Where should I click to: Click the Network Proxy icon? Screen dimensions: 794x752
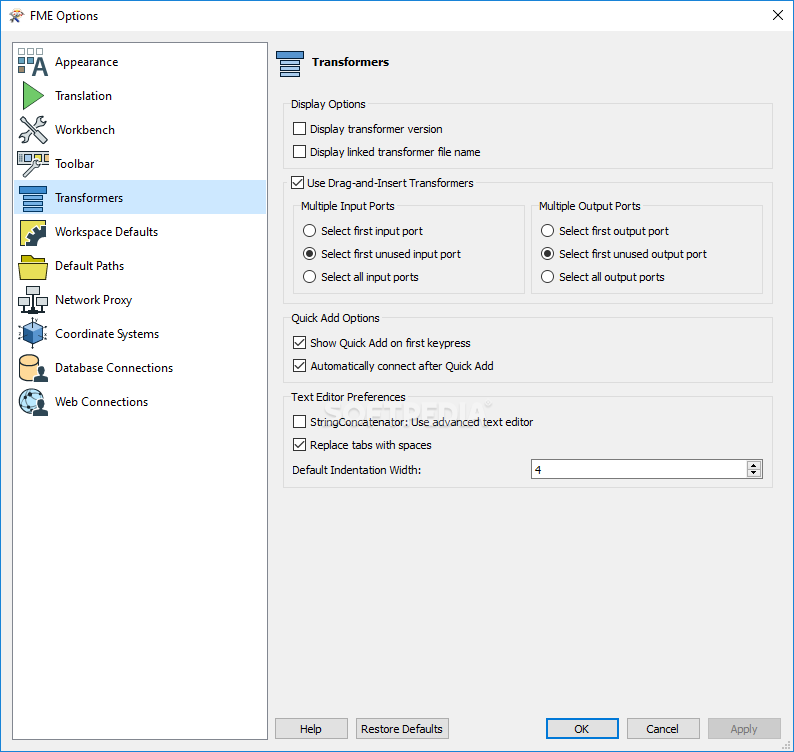coord(33,300)
